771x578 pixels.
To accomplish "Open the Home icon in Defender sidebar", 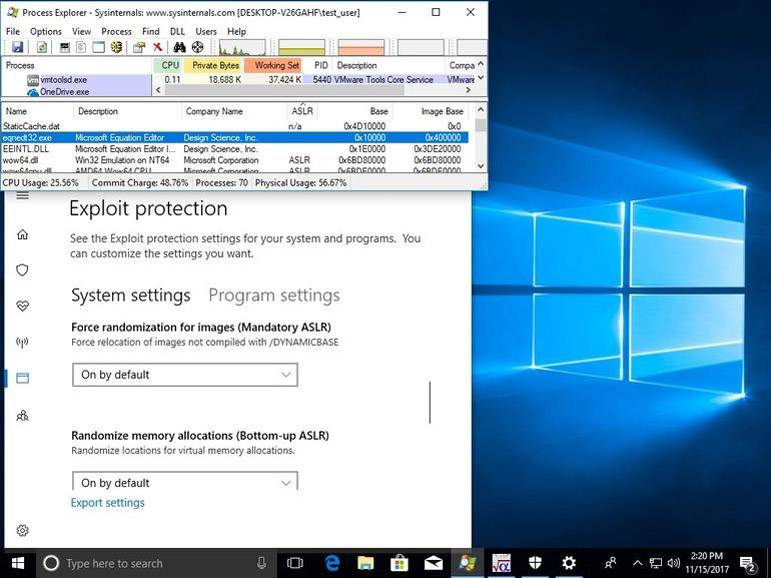I will point(22,235).
